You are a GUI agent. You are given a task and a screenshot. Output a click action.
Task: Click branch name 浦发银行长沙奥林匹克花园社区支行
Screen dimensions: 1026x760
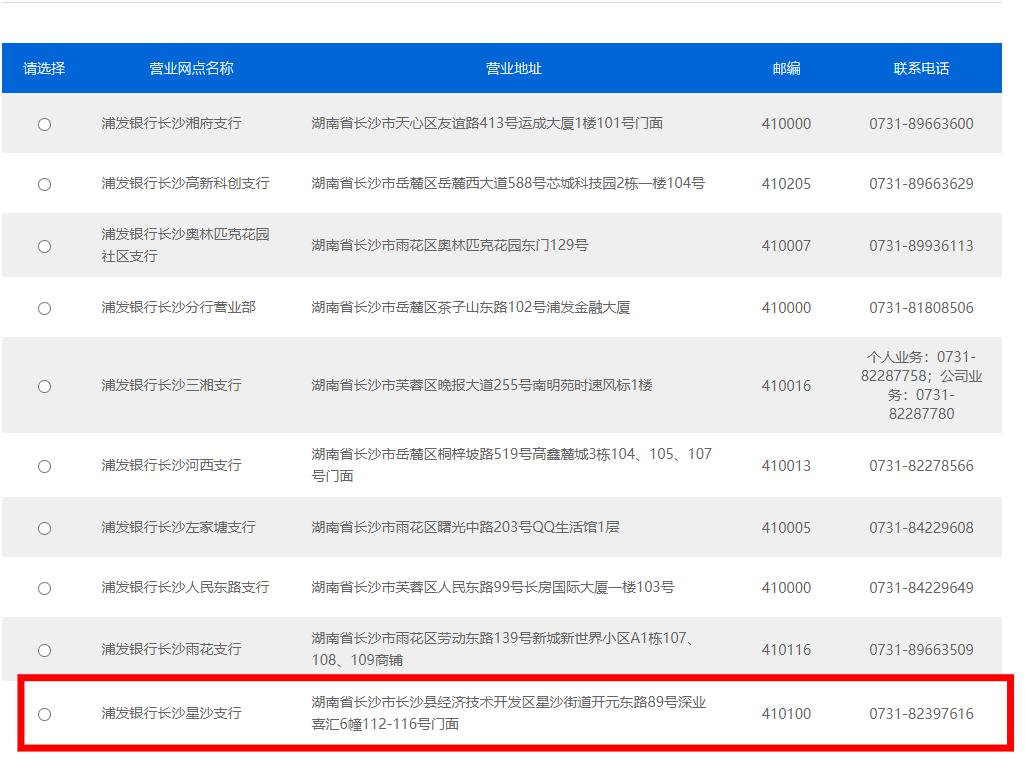185,245
